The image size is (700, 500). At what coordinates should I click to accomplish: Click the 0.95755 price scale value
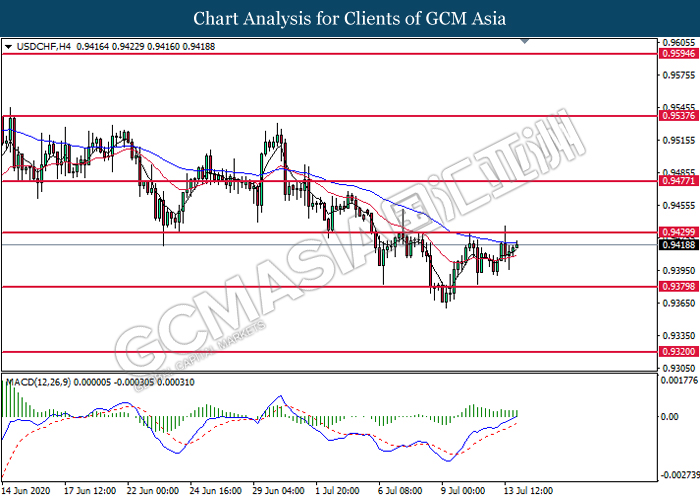tap(679, 75)
